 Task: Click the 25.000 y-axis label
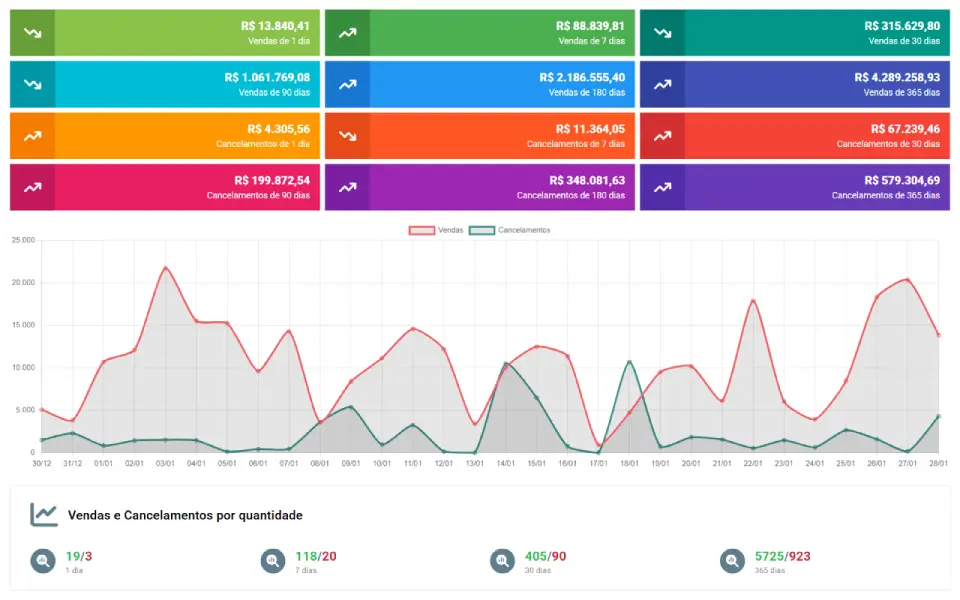23,240
